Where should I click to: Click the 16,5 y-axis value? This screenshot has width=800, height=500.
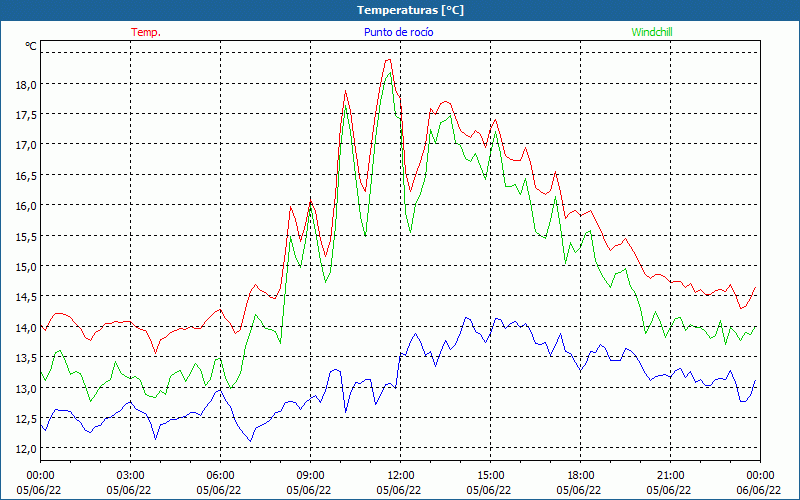tap(26, 176)
